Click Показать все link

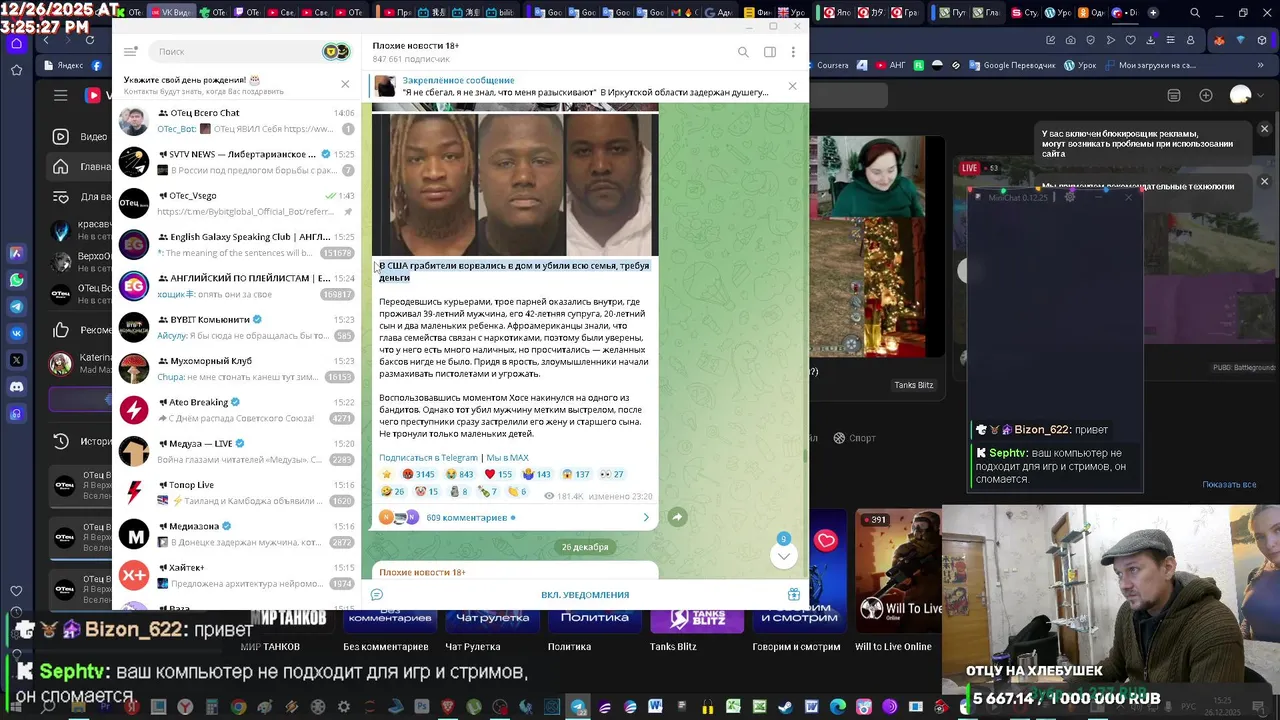1229,485
